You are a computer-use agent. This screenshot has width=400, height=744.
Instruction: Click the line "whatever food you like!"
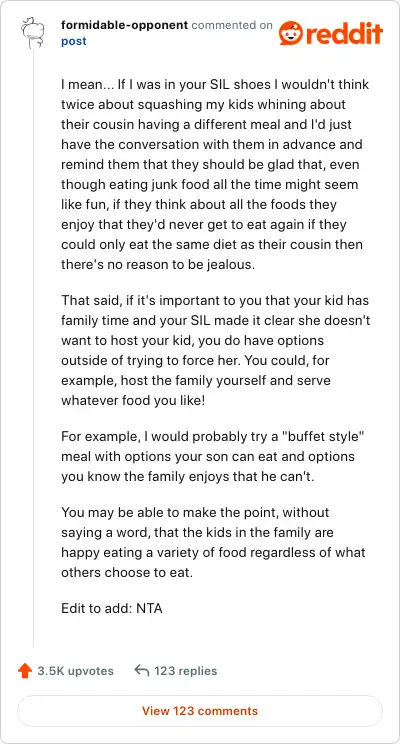pos(133,400)
